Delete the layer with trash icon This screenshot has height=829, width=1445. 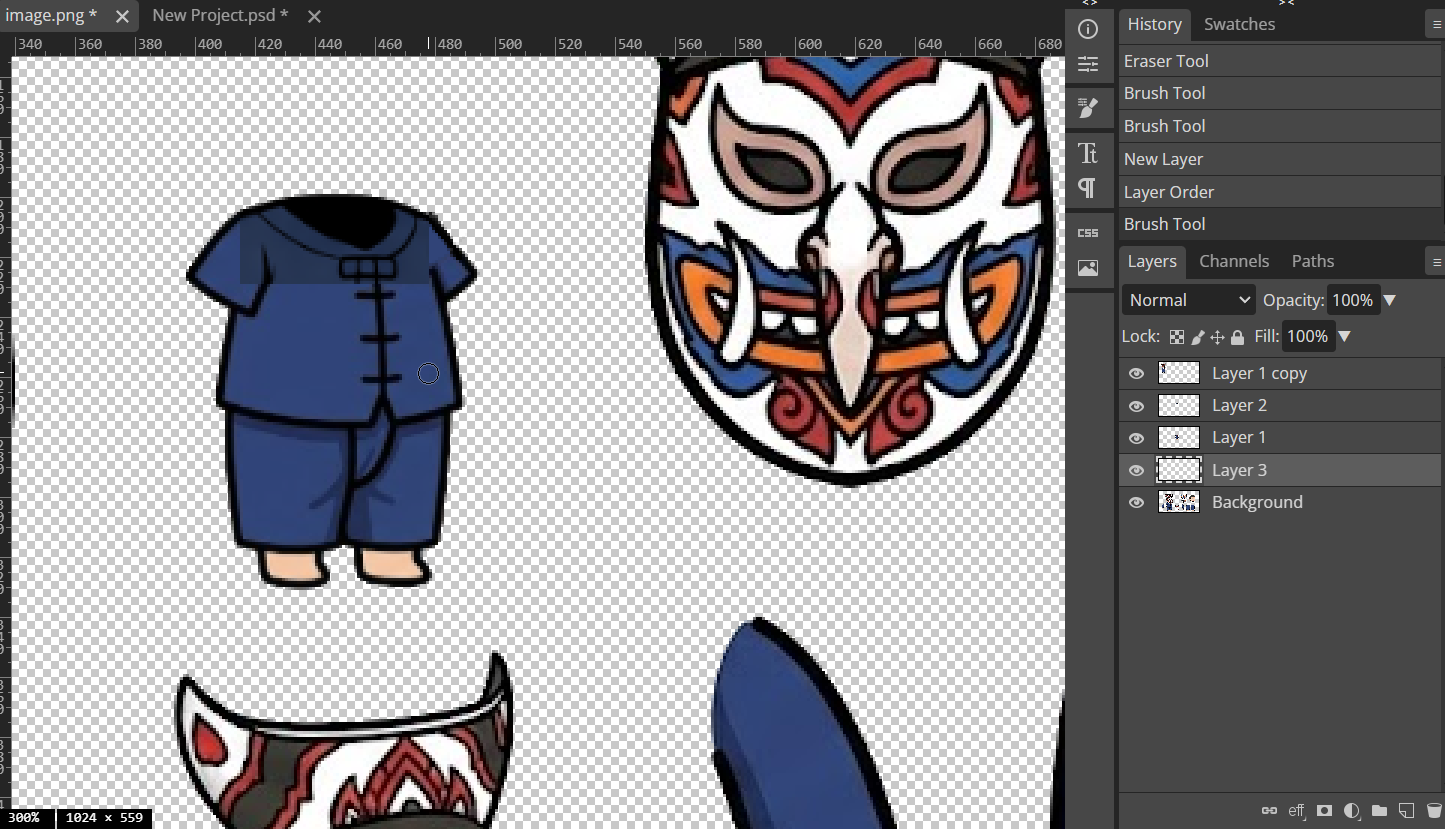point(1433,810)
